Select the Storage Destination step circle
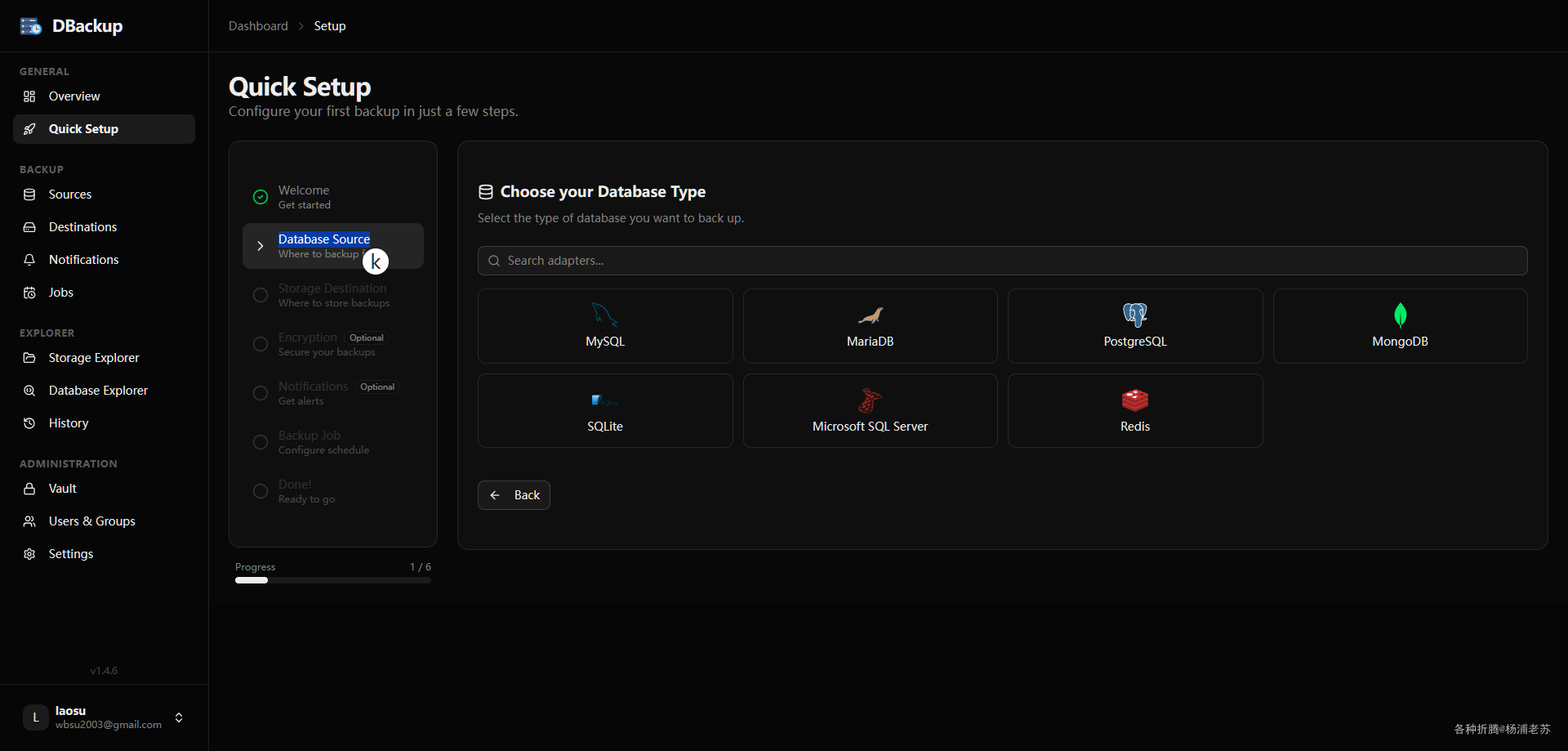The image size is (1568, 751). point(261,295)
